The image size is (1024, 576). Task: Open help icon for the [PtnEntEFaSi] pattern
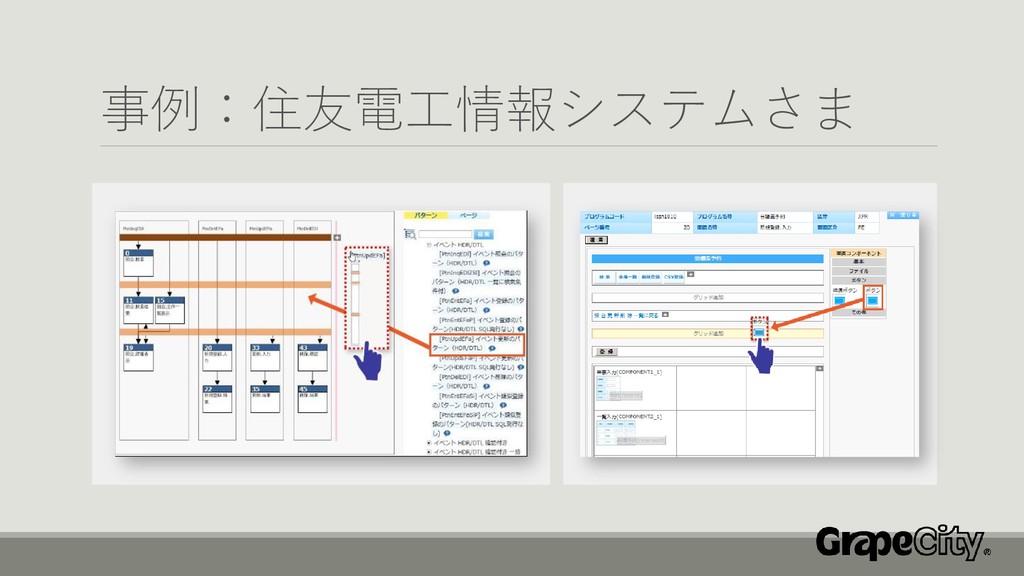tap(503, 406)
